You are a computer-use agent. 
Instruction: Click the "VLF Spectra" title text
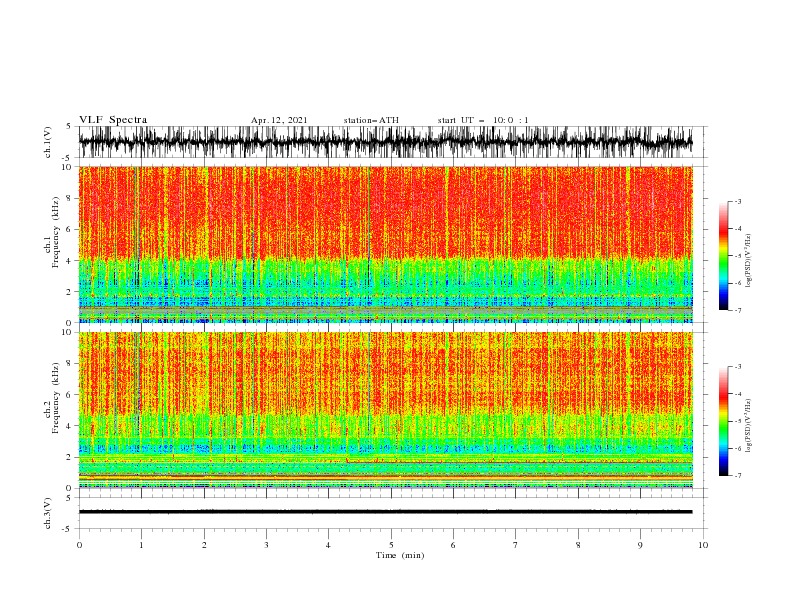click(x=113, y=120)
